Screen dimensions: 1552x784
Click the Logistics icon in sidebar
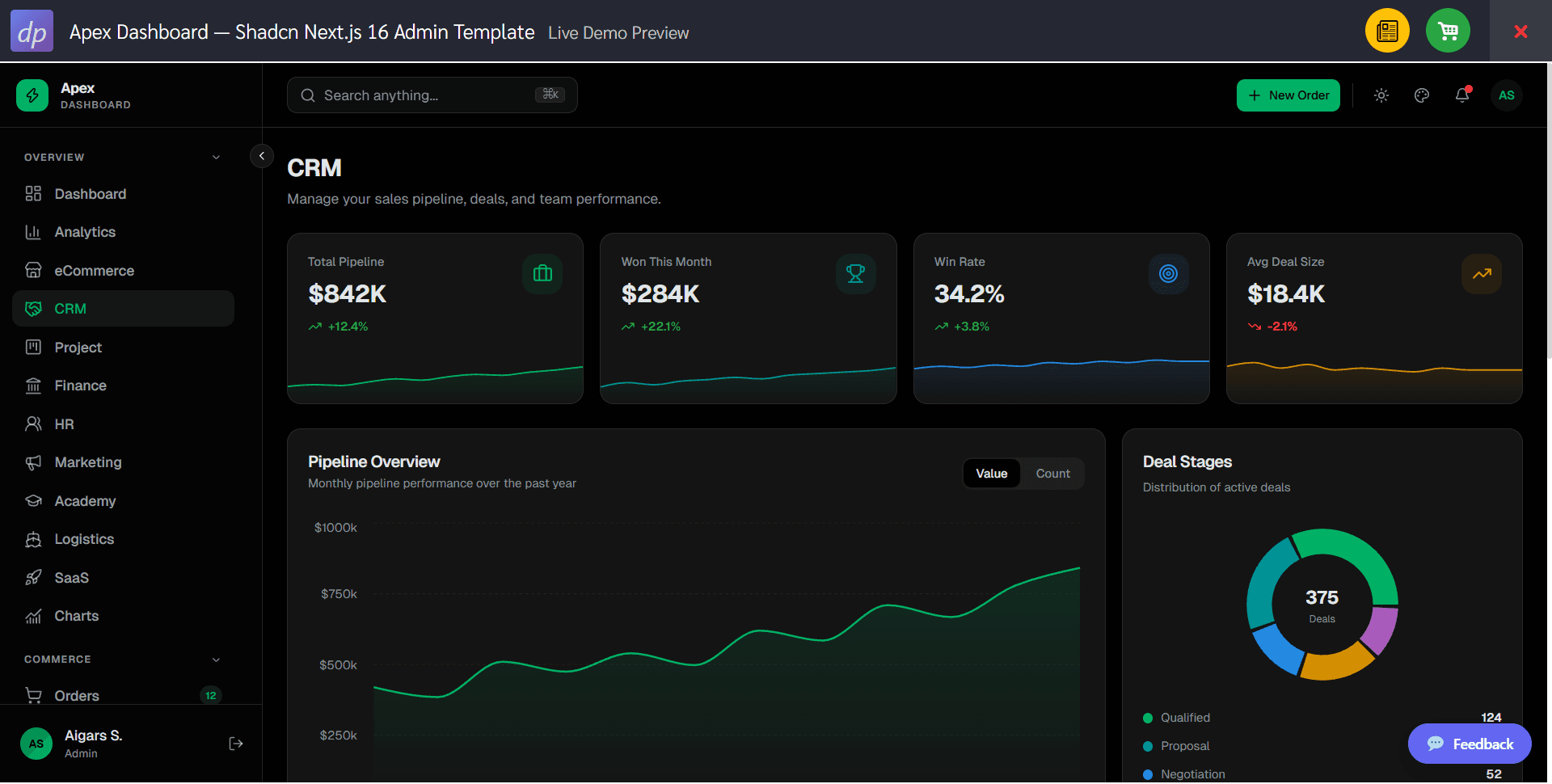(33, 539)
